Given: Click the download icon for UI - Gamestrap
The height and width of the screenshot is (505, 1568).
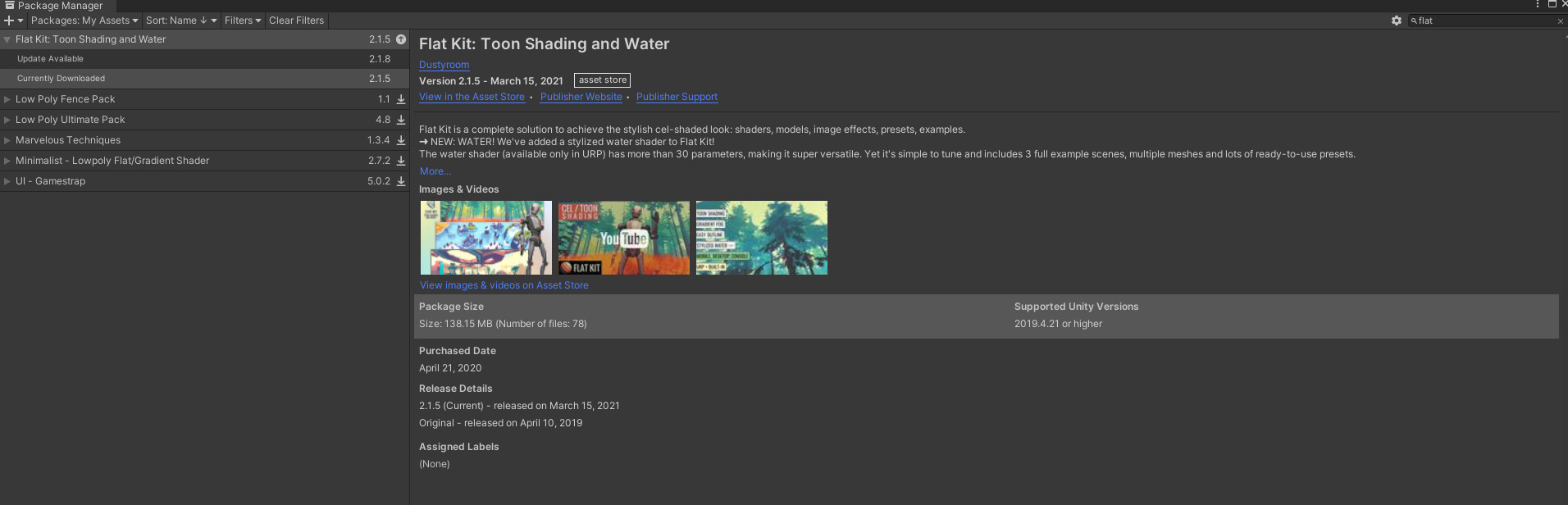Looking at the screenshot, I should point(401,181).
